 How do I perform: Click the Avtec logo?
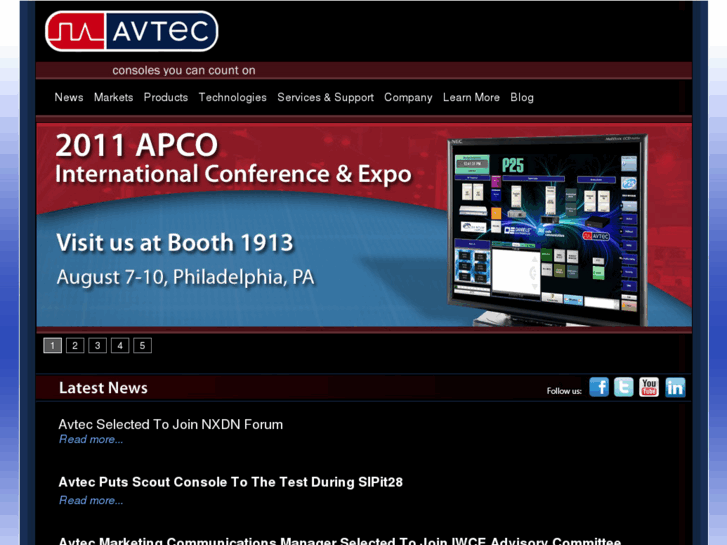point(132,31)
